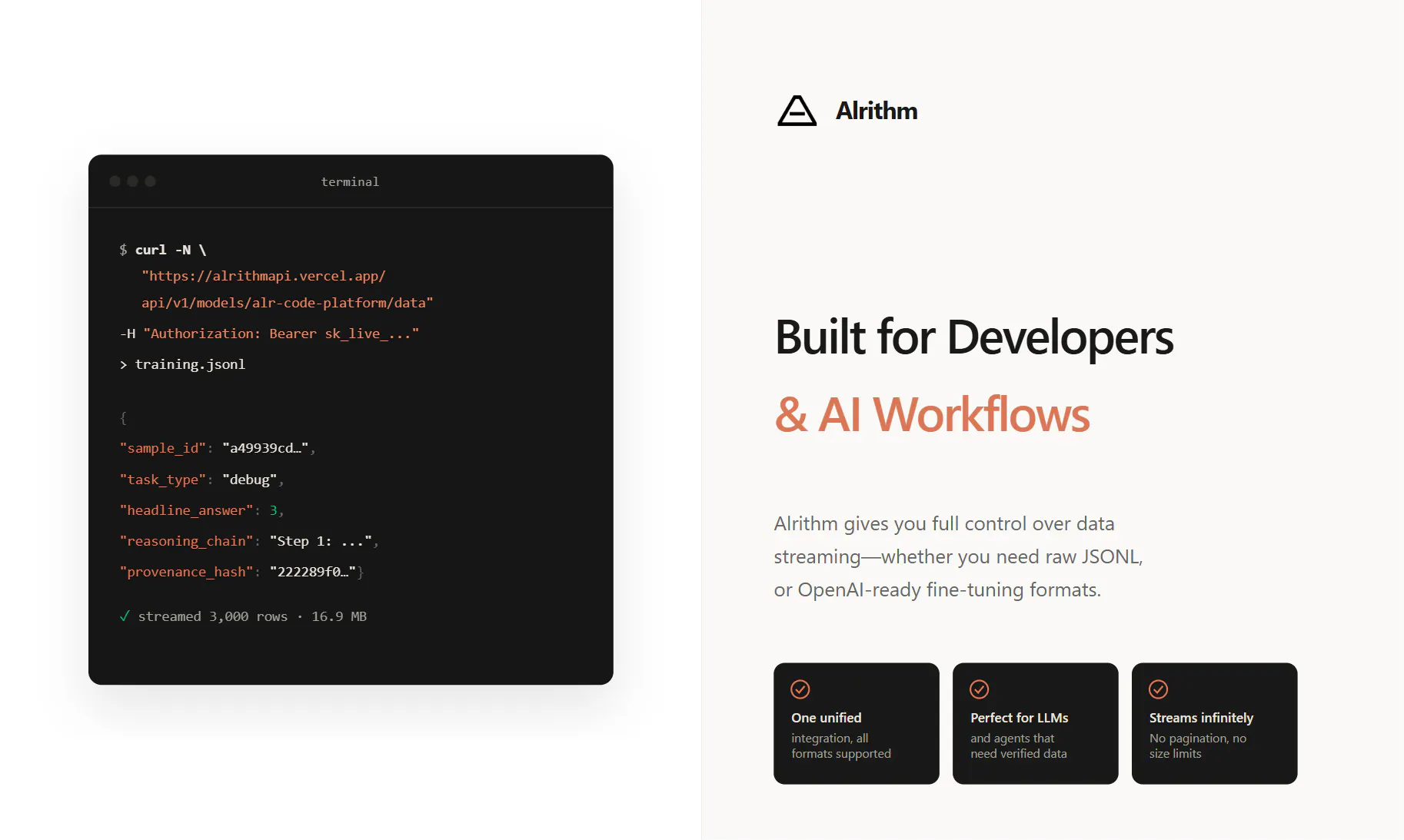Select the Perfect for LLMs card title
The image size is (1404, 840).
[1020, 718]
